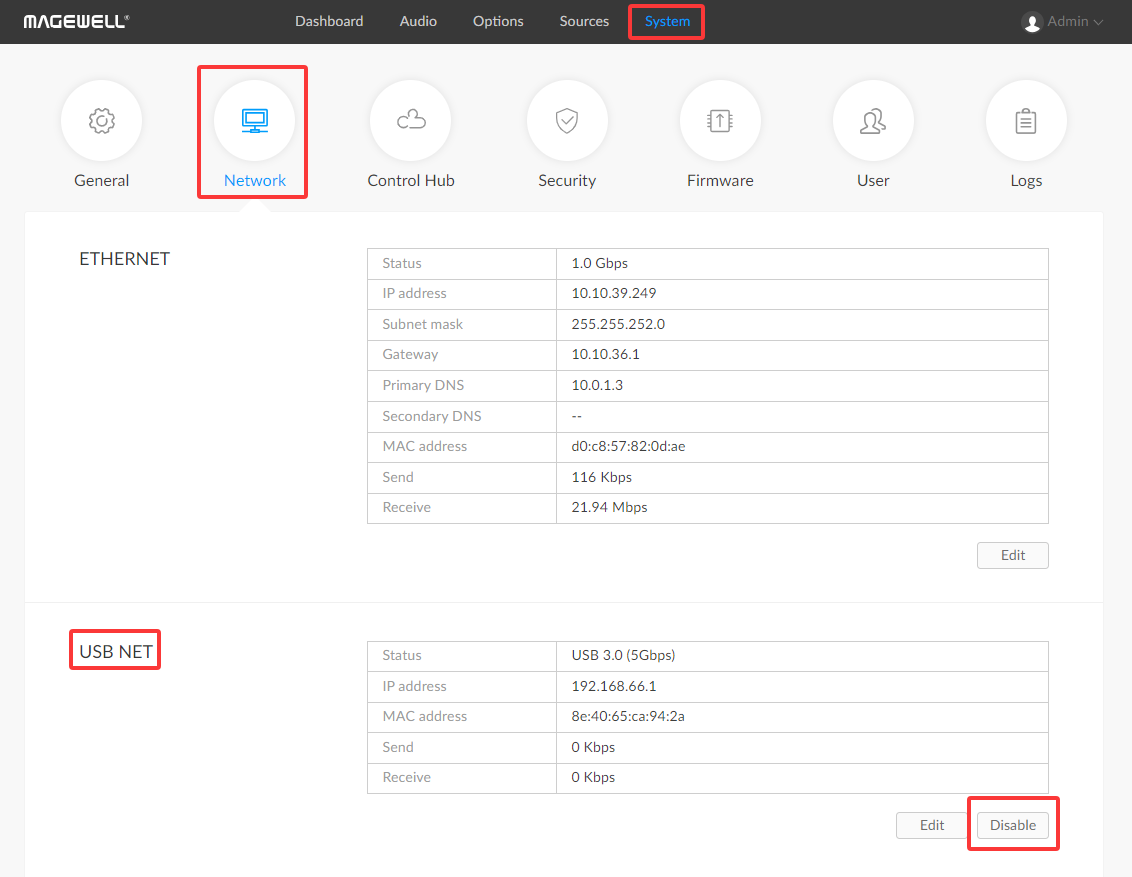1132x877 pixels.
Task: Open the Control Hub cloud icon
Action: pos(410,121)
